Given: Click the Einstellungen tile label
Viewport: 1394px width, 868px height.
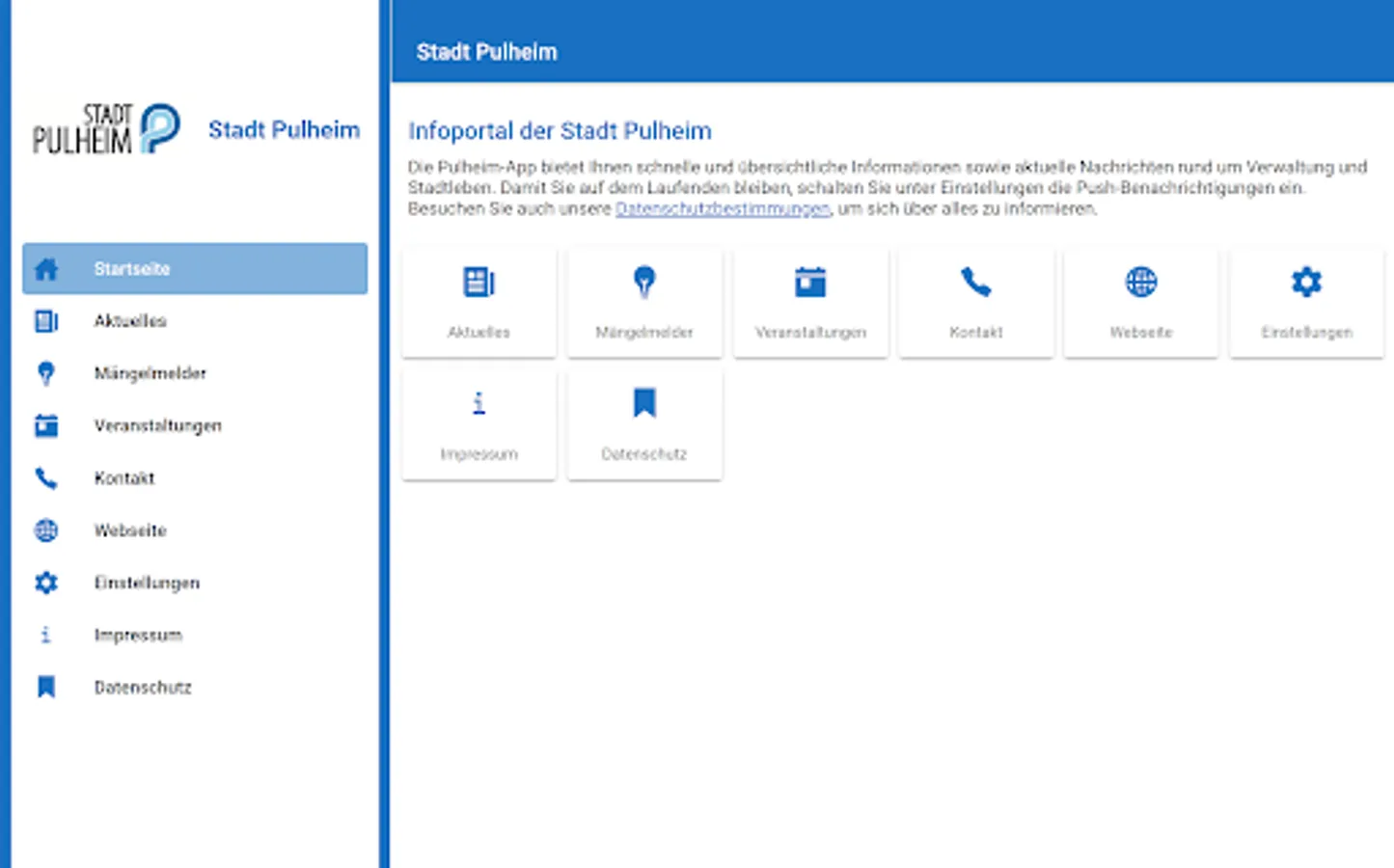Looking at the screenshot, I should (x=1307, y=332).
